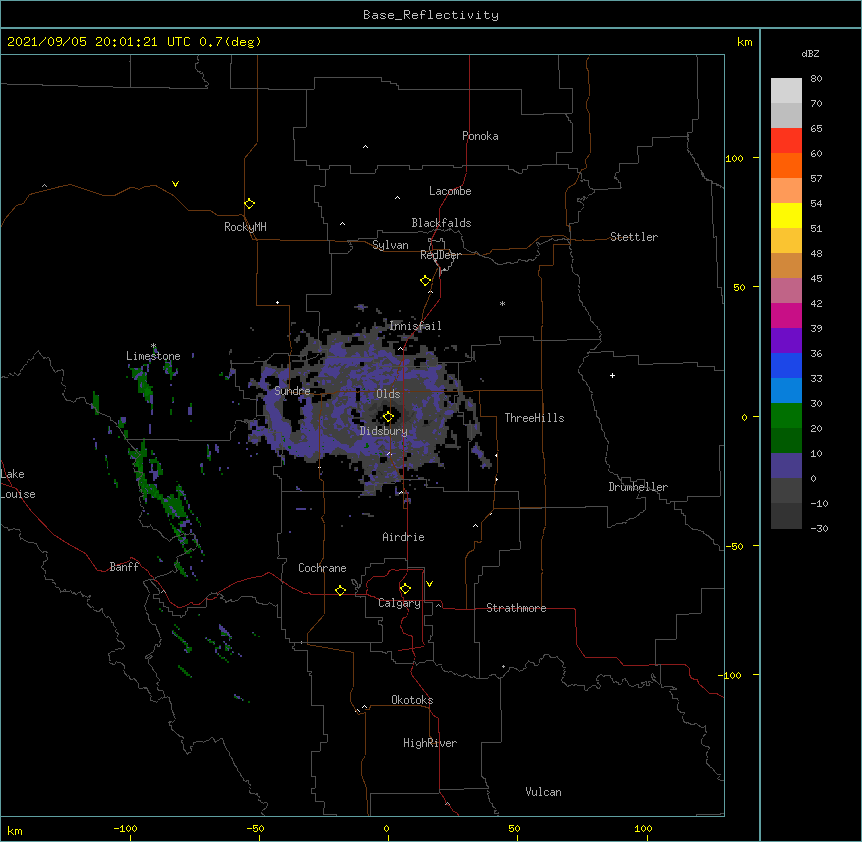Select the blue 33-36 dBZ legend swatch
This screenshot has width=862, height=842.
[786, 365]
